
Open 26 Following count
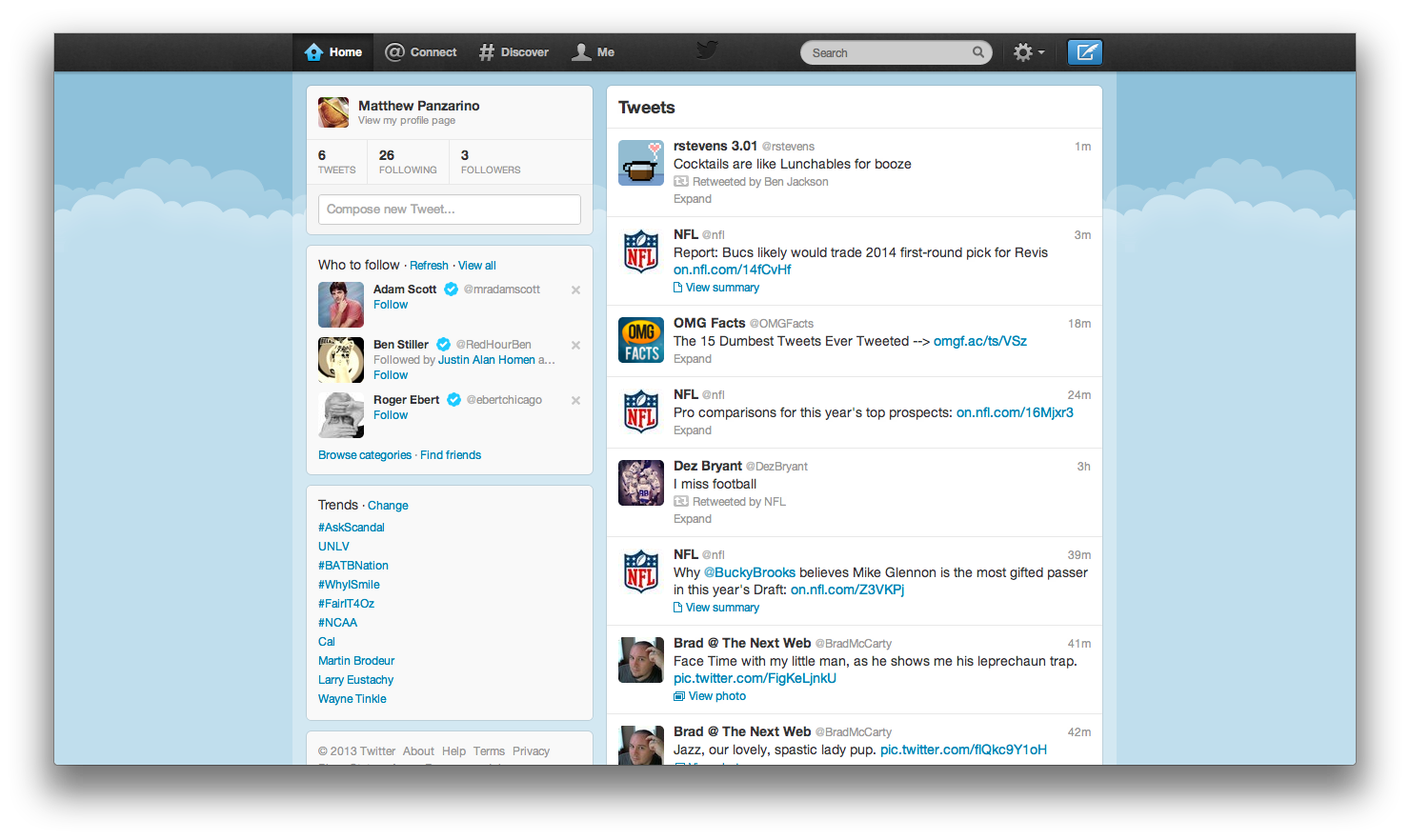(x=408, y=162)
